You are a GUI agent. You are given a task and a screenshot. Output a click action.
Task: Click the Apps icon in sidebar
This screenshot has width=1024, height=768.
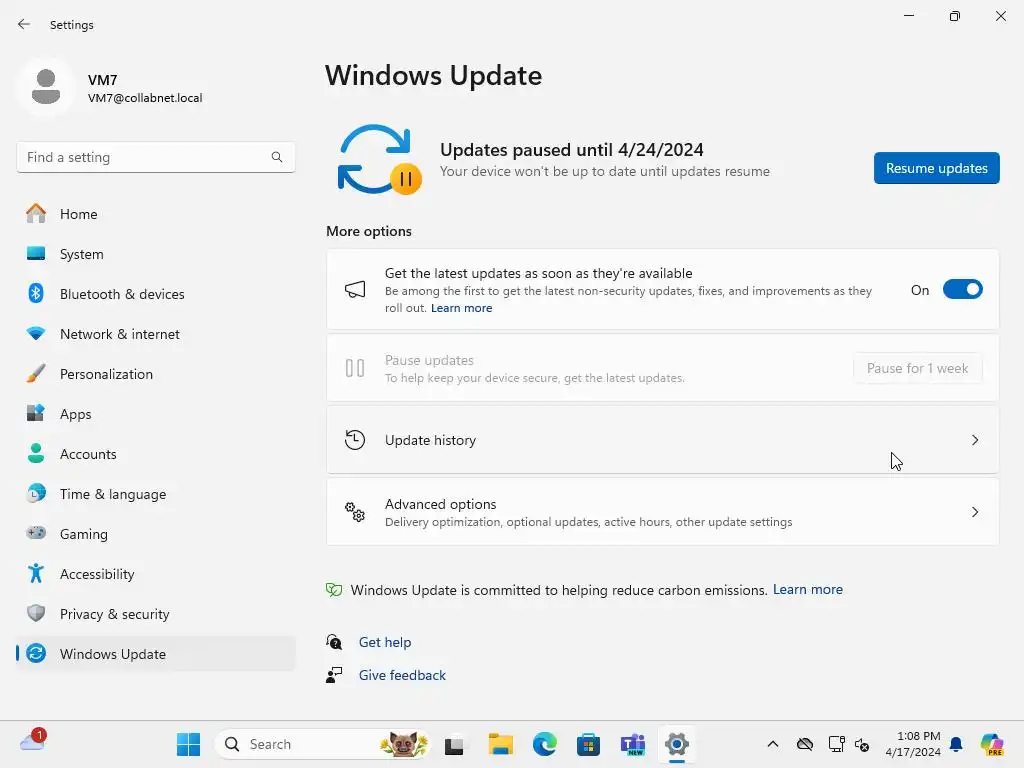tap(36, 413)
